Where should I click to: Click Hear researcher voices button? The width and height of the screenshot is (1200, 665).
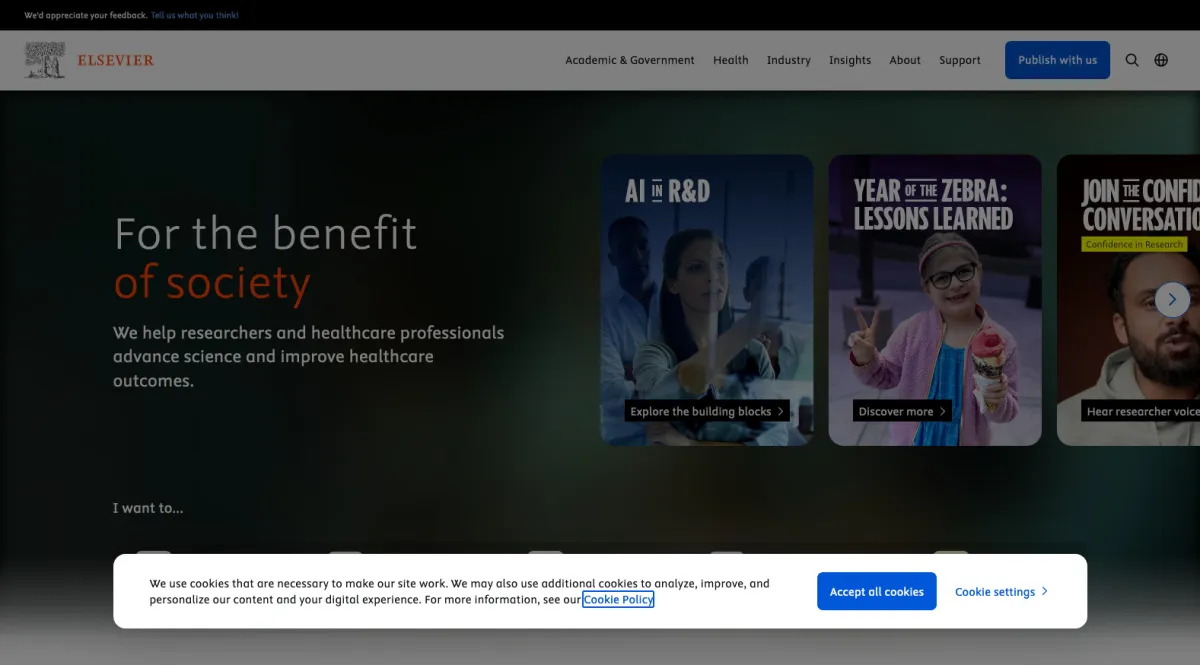point(1141,411)
